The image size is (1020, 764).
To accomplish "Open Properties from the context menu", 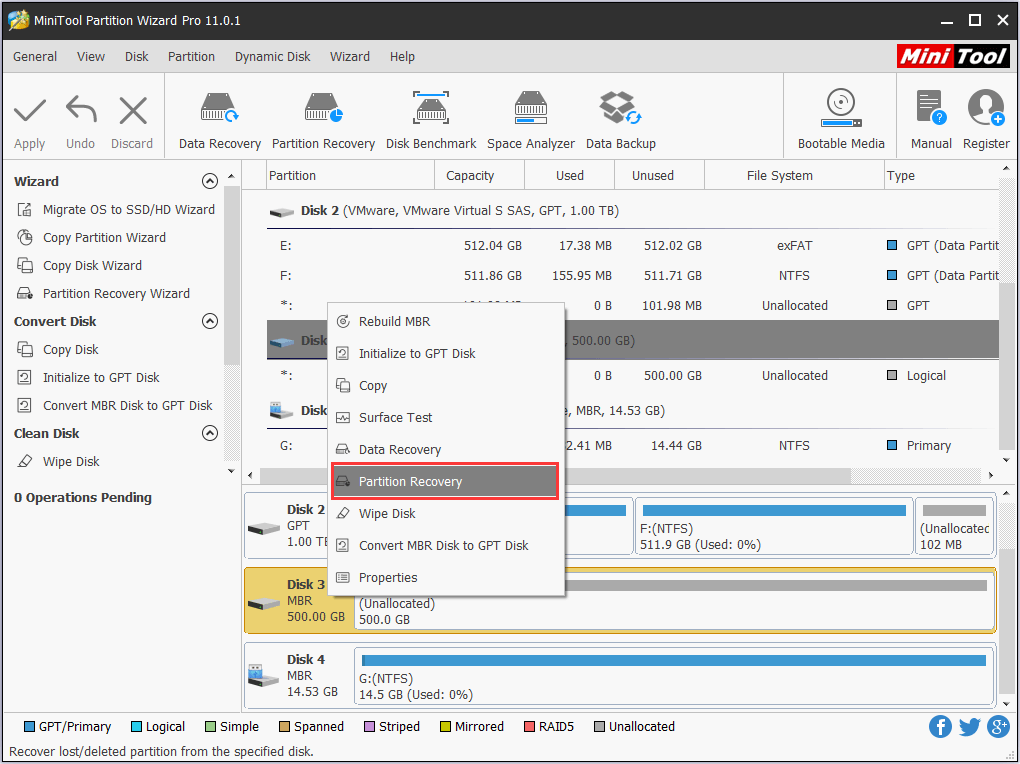I will pos(446,577).
